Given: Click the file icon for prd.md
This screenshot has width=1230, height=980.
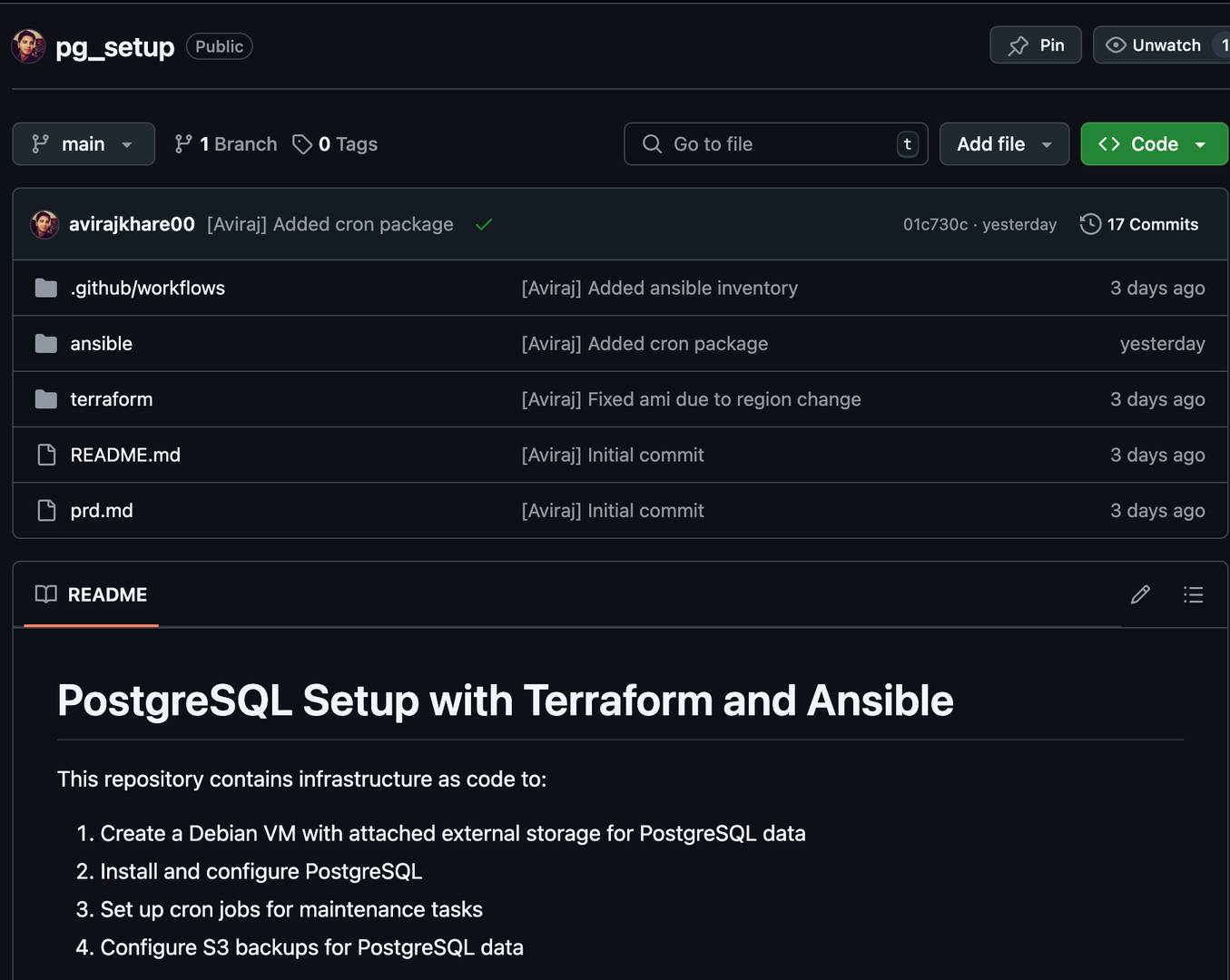Looking at the screenshot, I should (x=46, y=511).
